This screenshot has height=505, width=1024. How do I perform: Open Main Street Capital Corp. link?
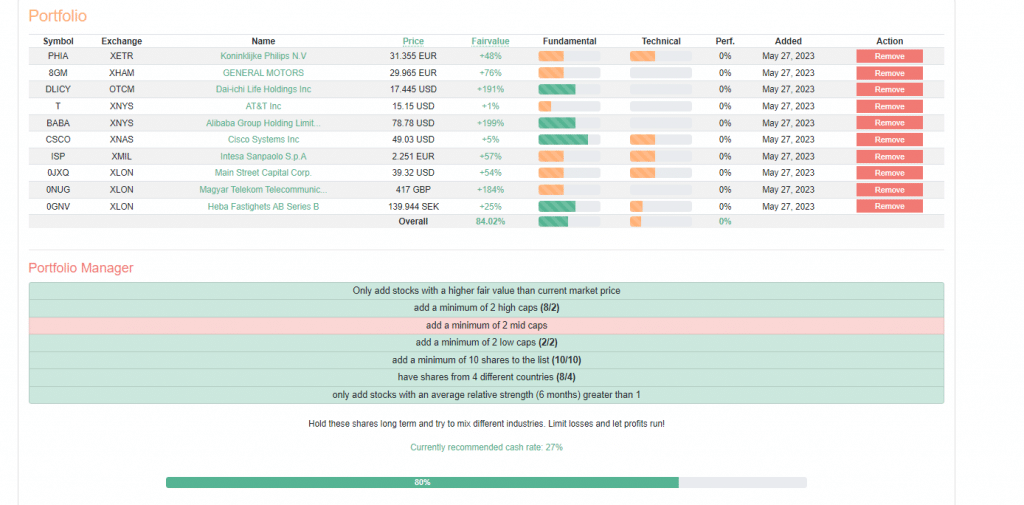pyautogui.click(x=263, y=173)
